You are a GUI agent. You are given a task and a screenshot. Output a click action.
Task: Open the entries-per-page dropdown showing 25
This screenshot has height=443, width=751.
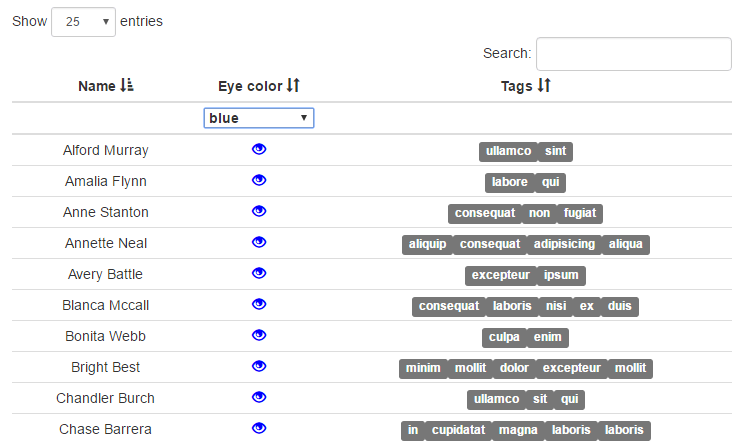tap(83, 21)
